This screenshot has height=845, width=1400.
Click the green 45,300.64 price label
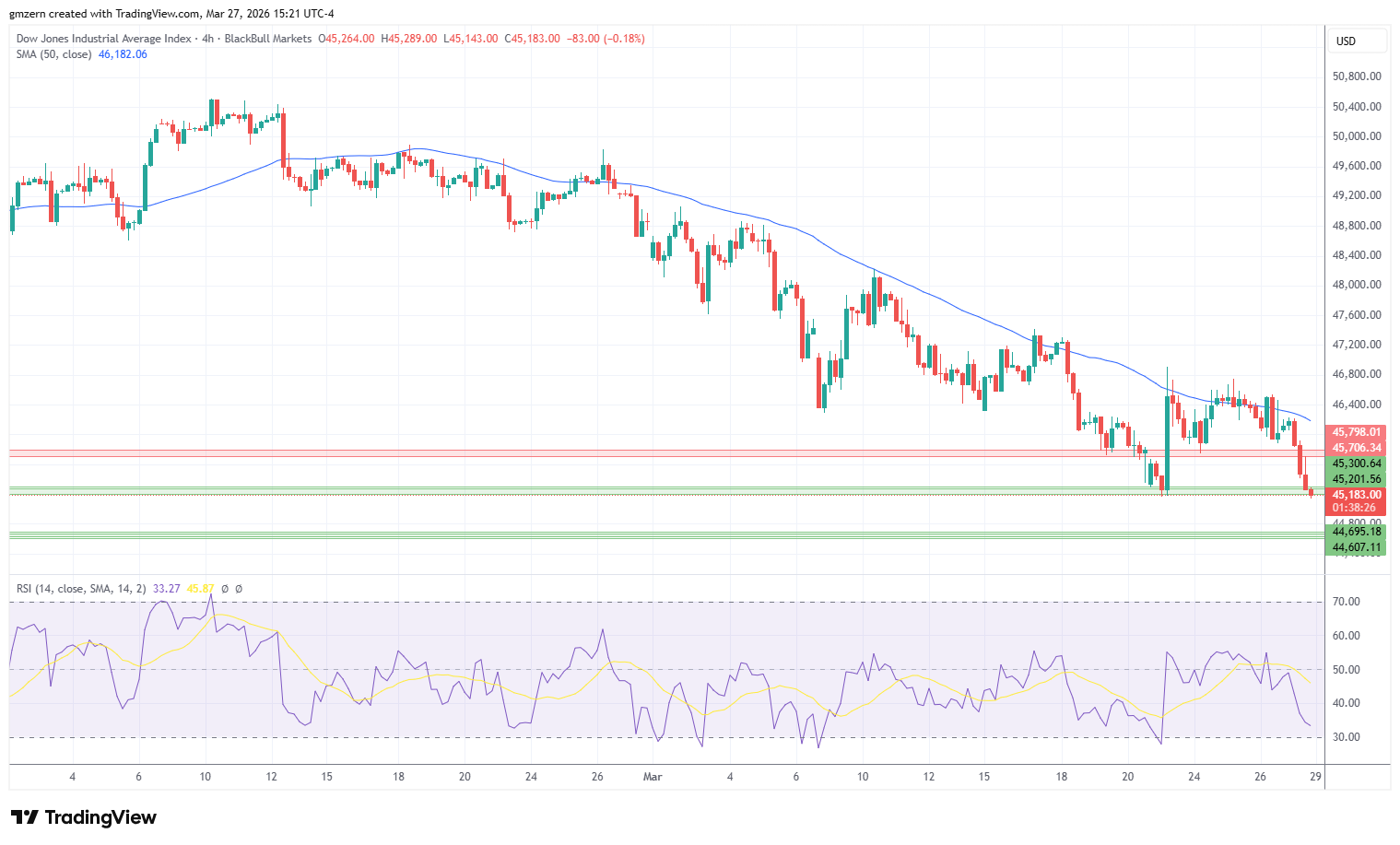[1356, 464]
